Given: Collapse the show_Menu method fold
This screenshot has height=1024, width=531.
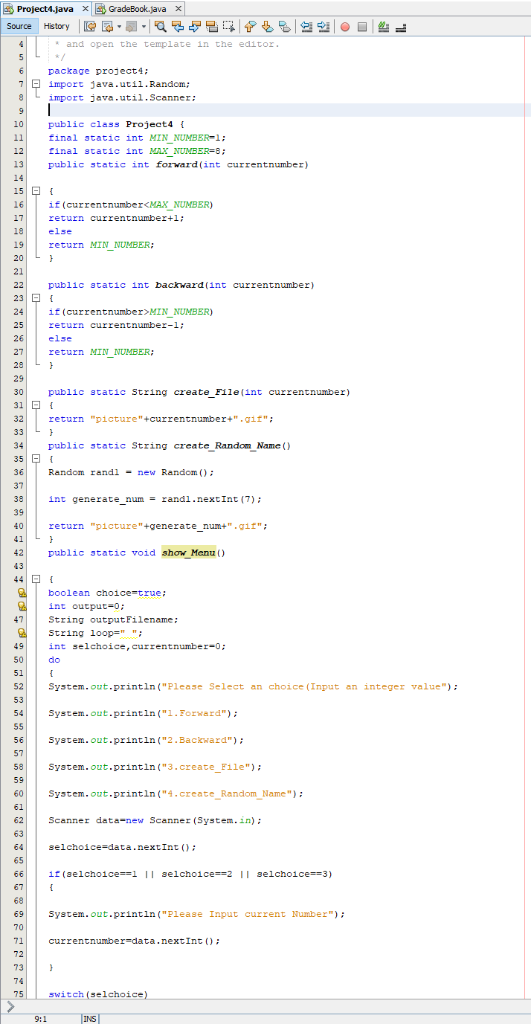Looking at the screenshot, I should coord(36,579).
